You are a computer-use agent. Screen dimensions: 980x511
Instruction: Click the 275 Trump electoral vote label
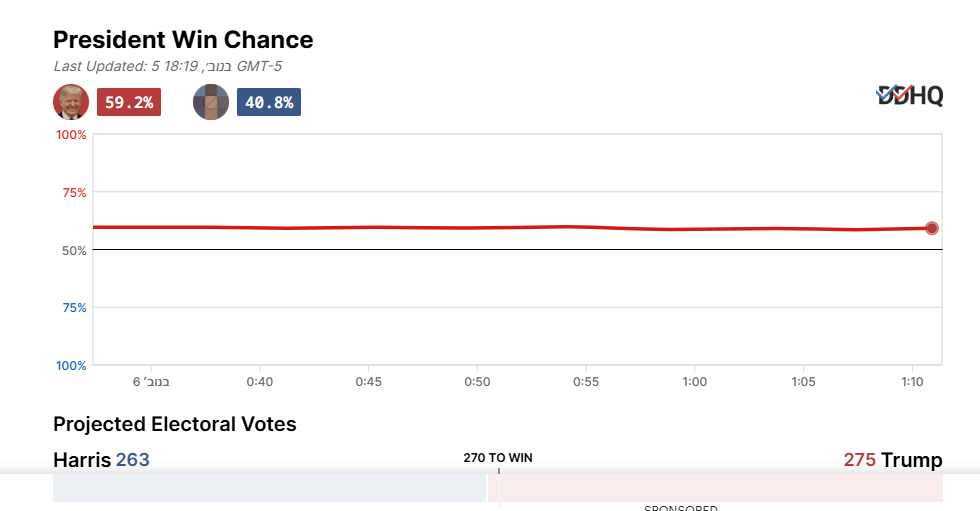tap(892, 460)
